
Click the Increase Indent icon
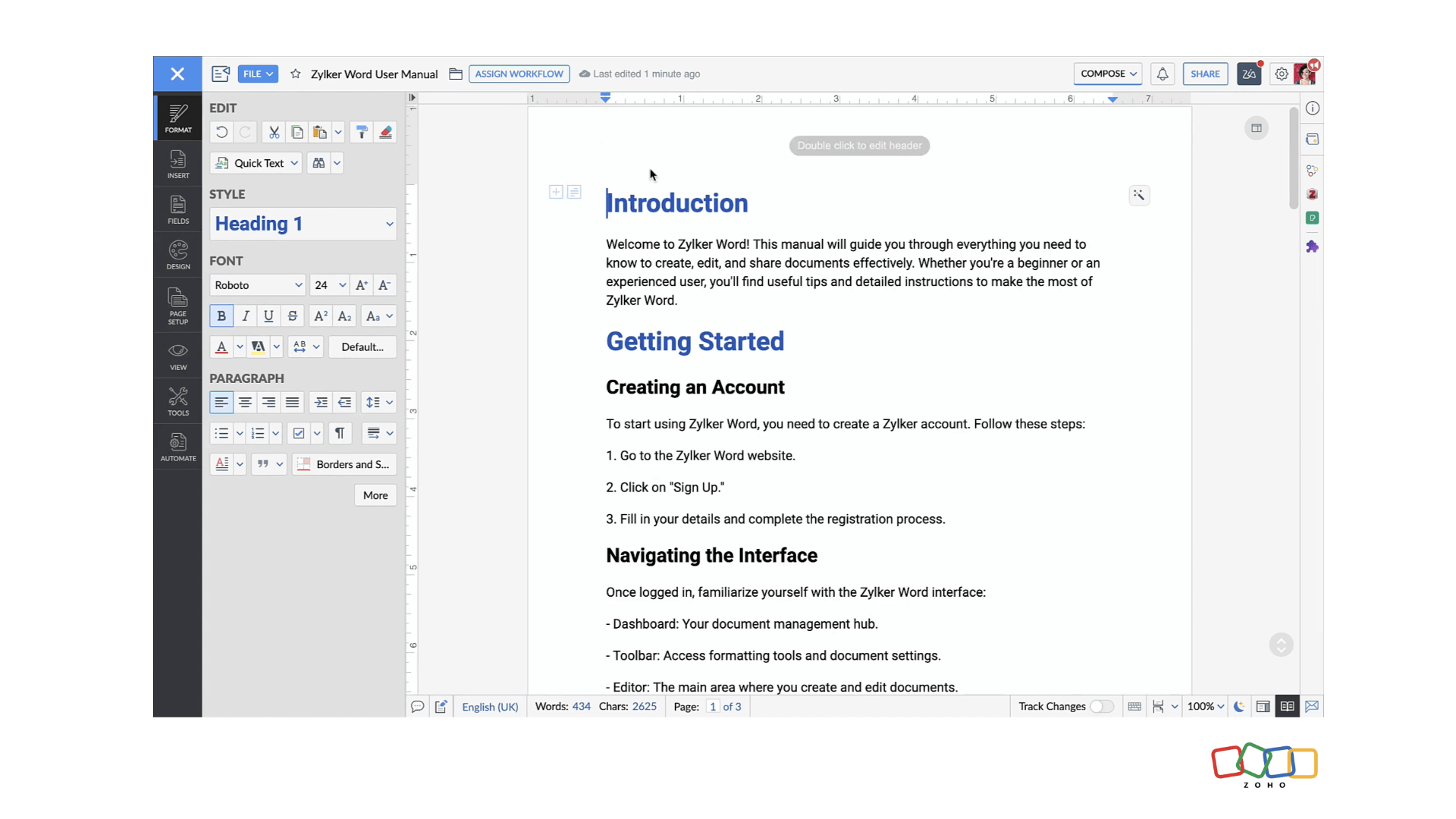point(321,403)
